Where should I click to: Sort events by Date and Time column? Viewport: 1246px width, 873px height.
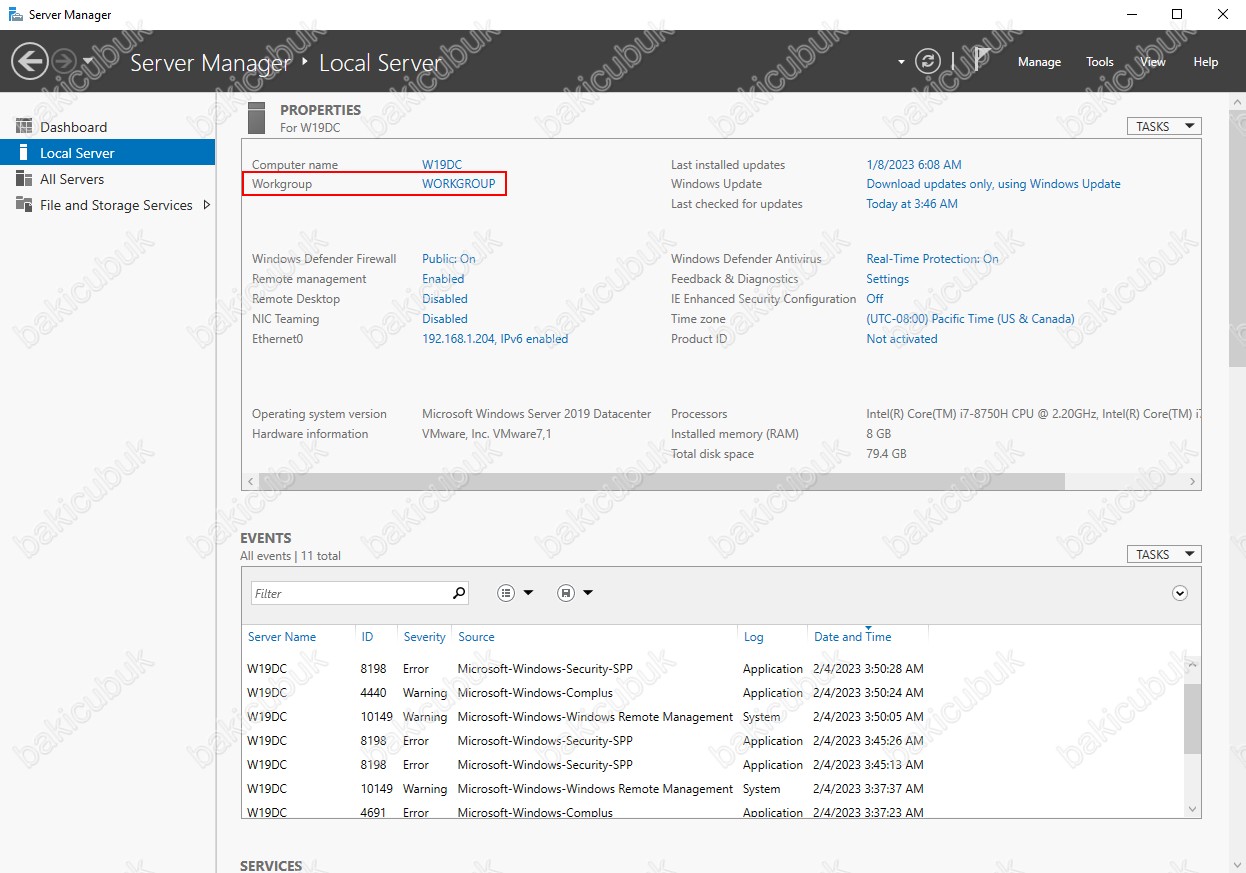[x=852, y=637]
